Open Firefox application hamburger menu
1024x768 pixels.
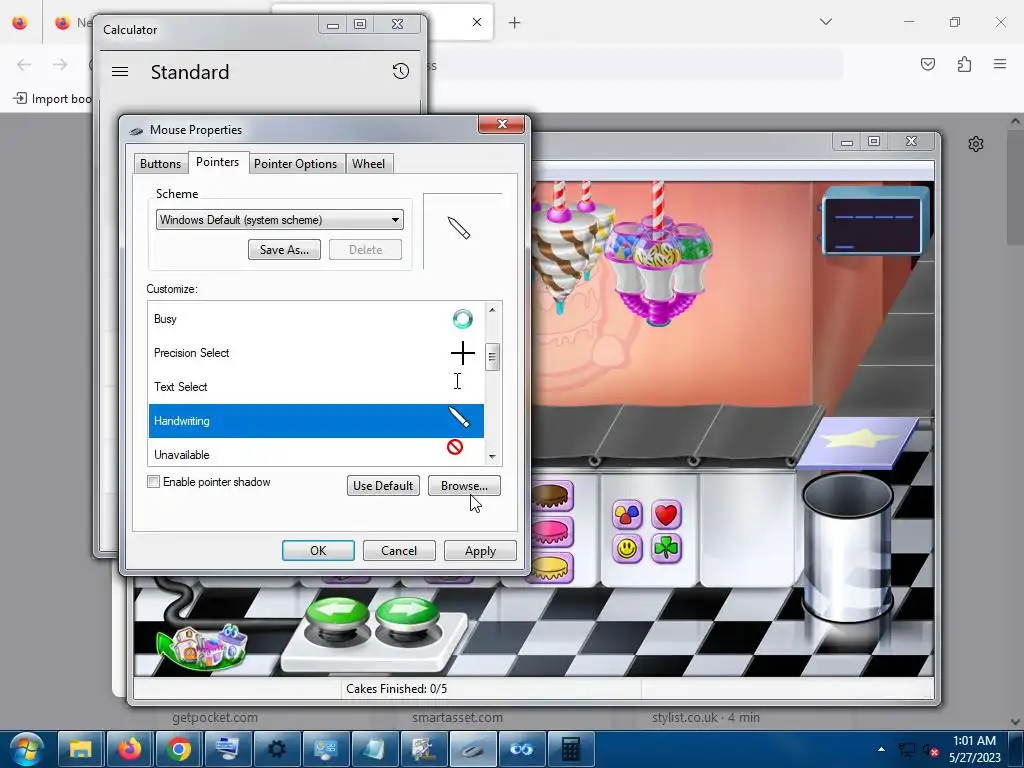[x=1000, y=64]
